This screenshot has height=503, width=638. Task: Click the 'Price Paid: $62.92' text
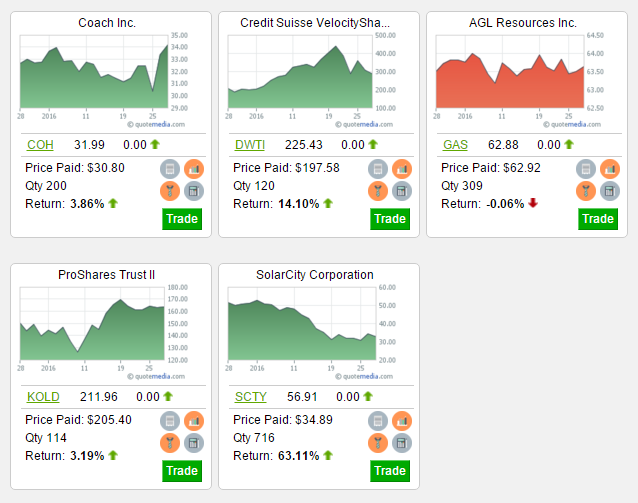(x=491, y=168)
